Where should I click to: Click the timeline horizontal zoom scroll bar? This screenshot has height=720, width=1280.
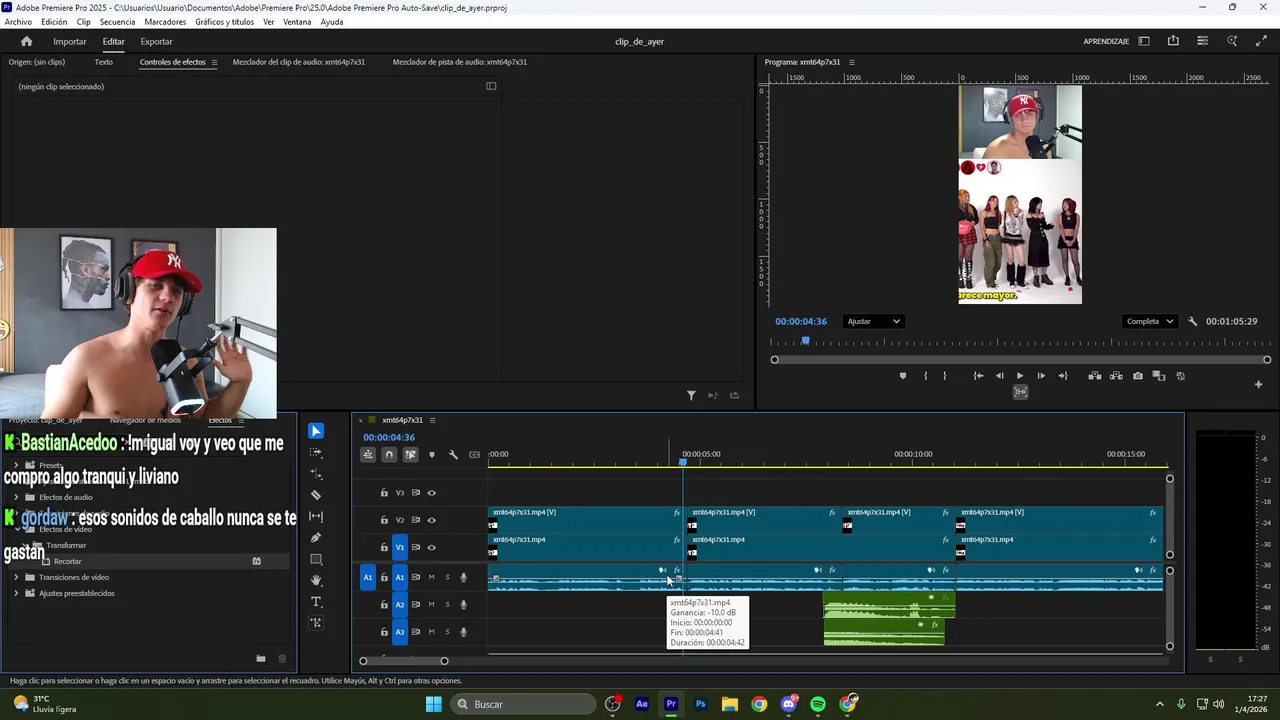(x=404, y=661)
